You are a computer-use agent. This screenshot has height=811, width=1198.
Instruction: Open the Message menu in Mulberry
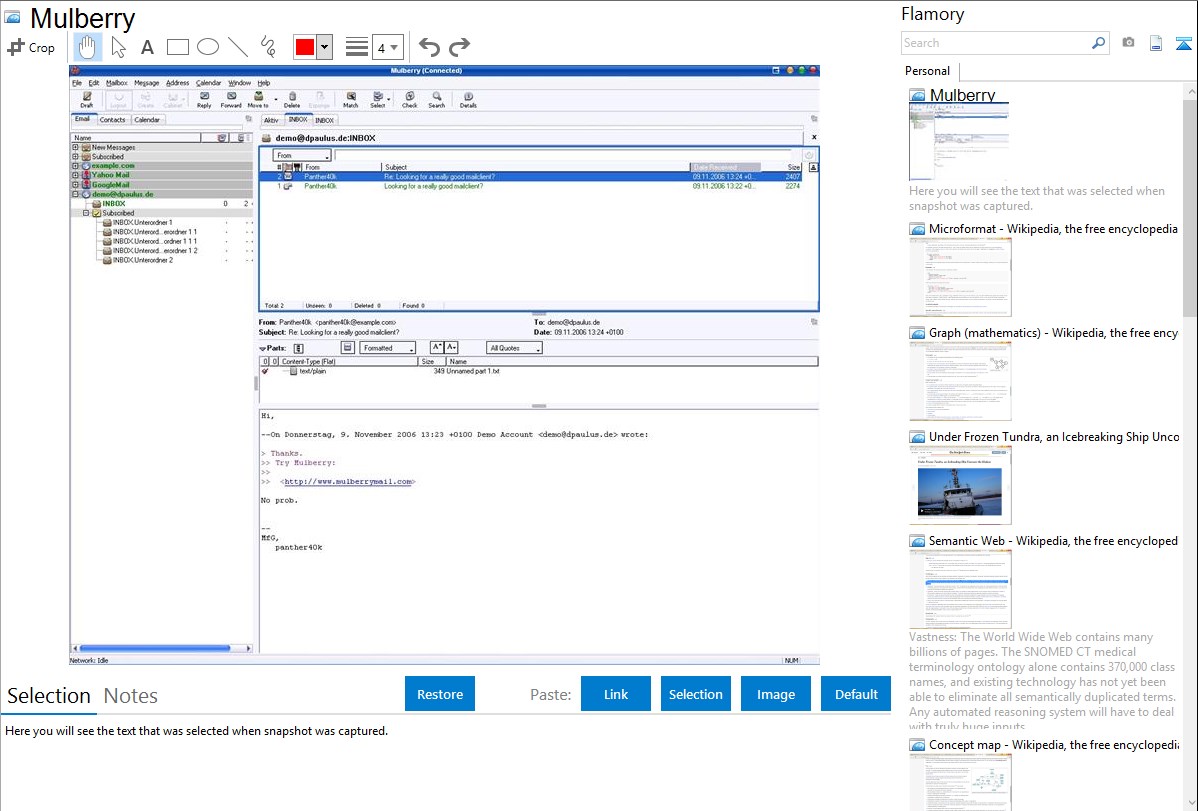click(x=147, y=83)
